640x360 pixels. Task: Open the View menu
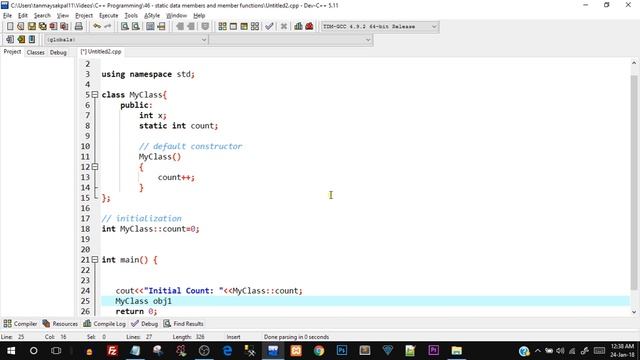(62, 16)
